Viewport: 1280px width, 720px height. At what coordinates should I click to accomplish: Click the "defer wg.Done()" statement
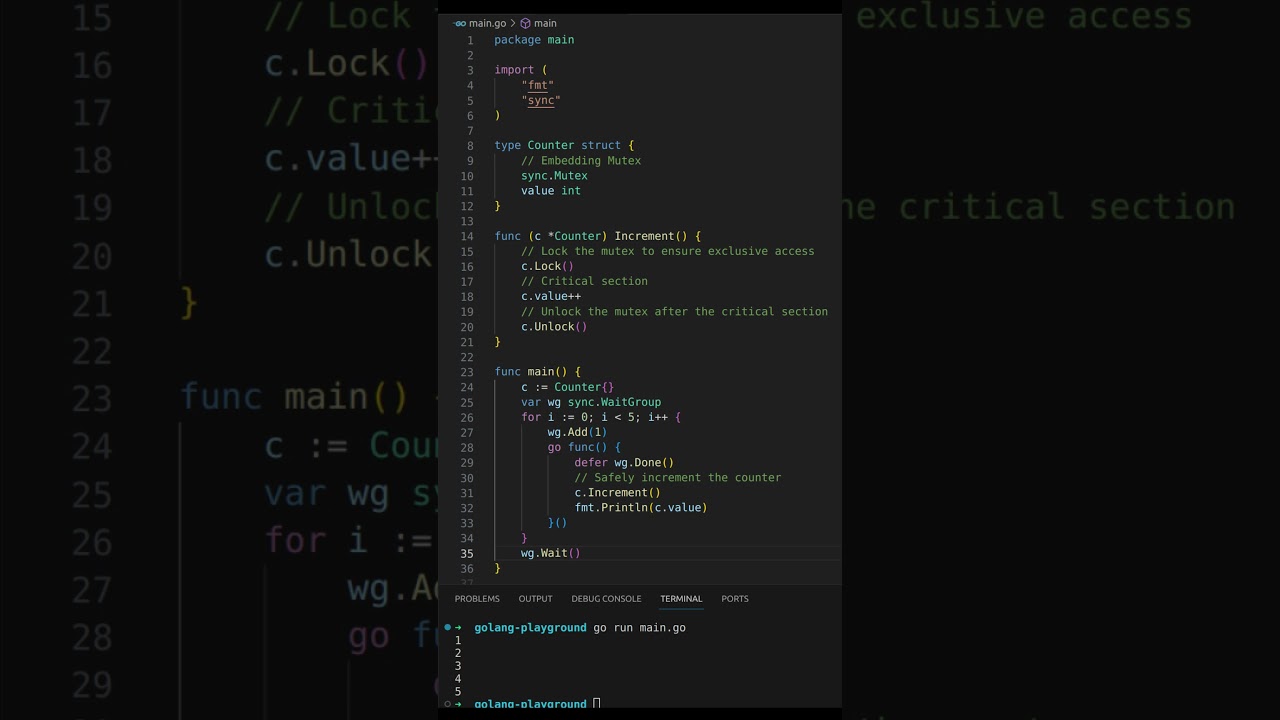624,463
